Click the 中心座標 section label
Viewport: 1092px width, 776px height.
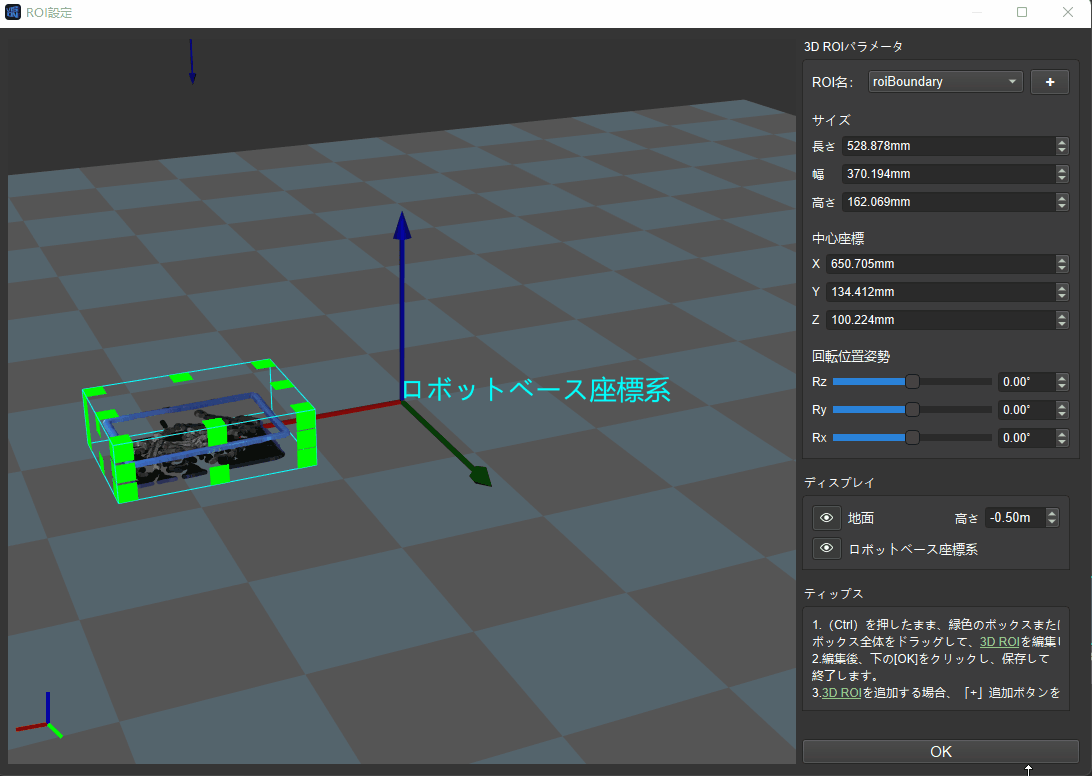coord(838,238)
